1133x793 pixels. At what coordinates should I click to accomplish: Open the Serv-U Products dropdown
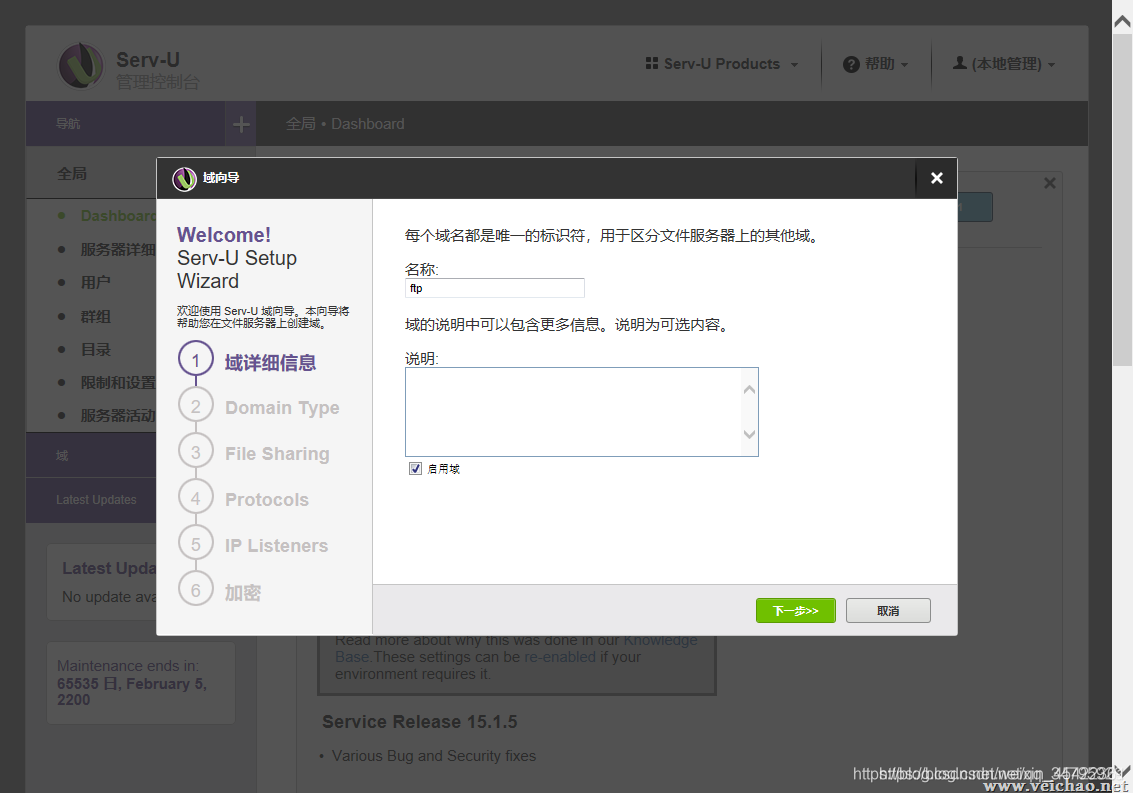point(722,64)
